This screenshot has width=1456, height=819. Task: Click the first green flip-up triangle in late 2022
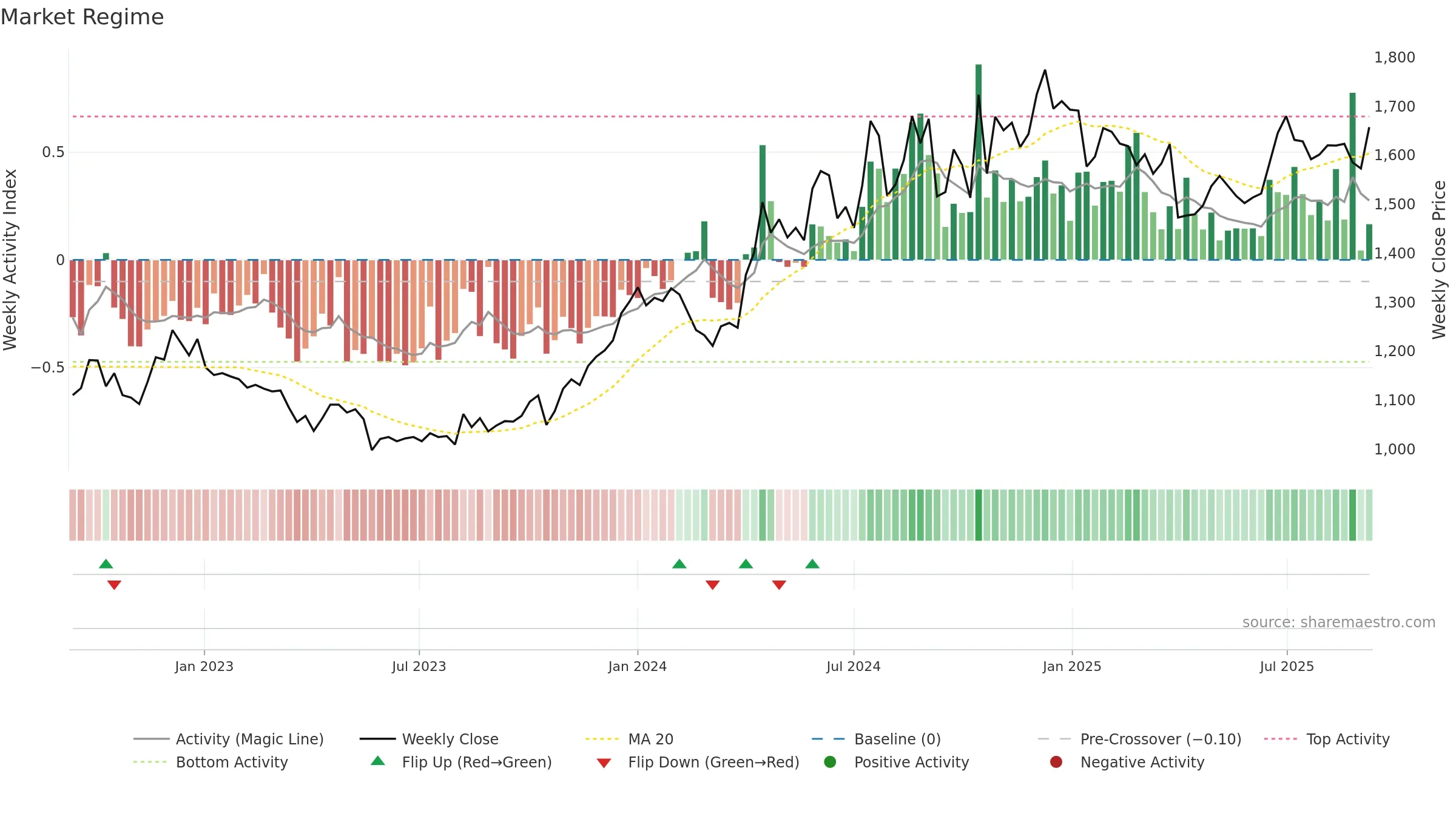click(106, 564)
